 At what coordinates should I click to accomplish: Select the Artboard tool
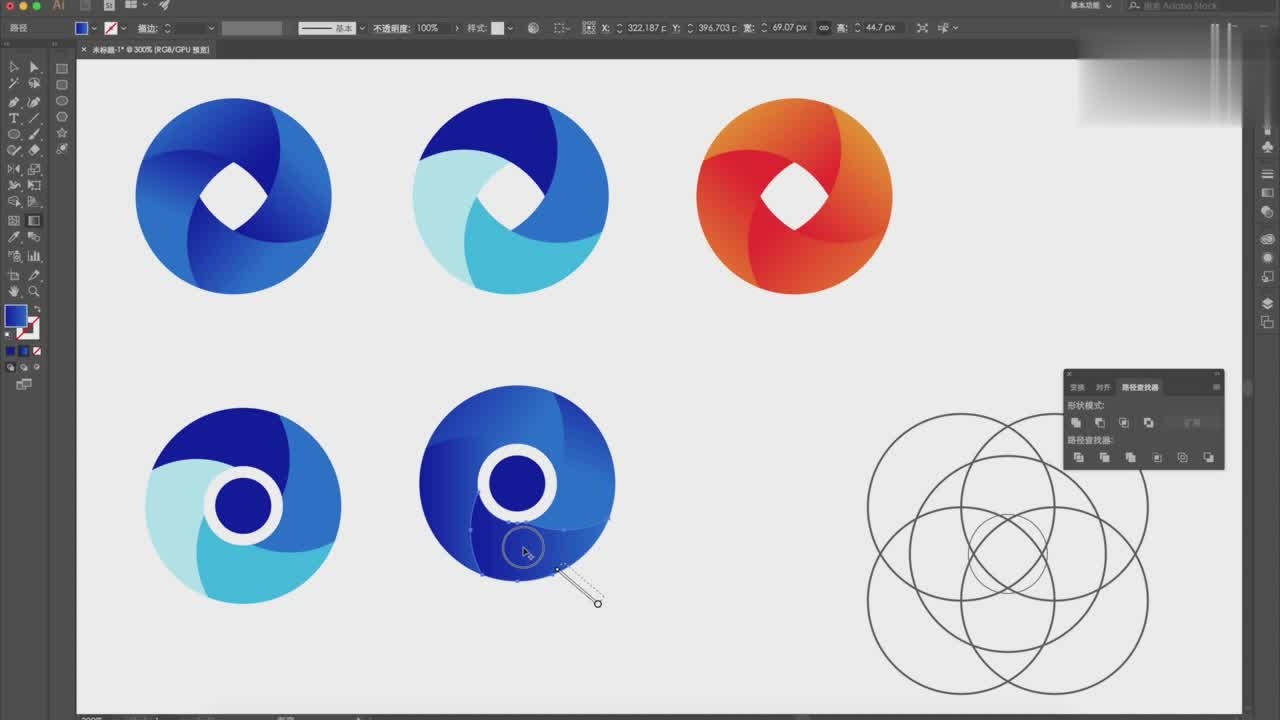[x=14, y=275]
